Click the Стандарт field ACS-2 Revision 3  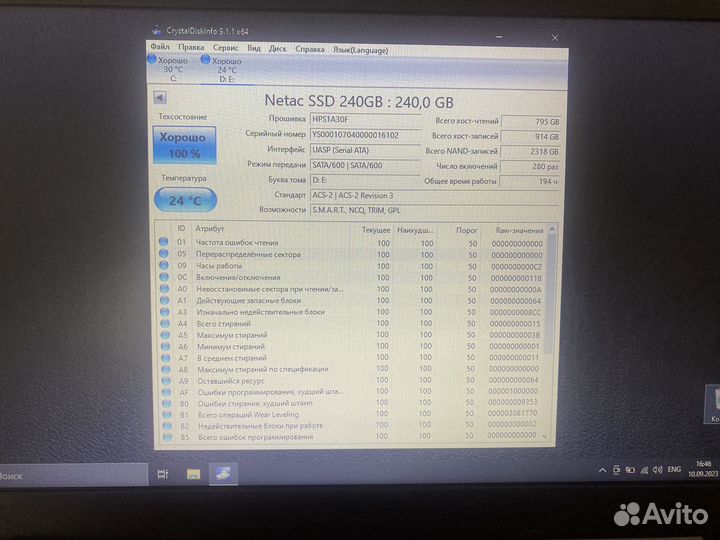[x=434, y=195]
